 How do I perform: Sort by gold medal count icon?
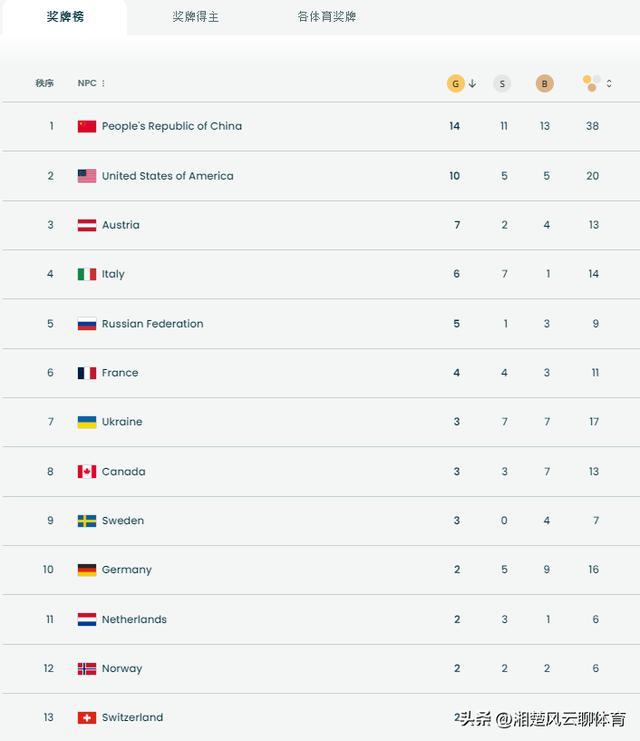coord(455,84)
